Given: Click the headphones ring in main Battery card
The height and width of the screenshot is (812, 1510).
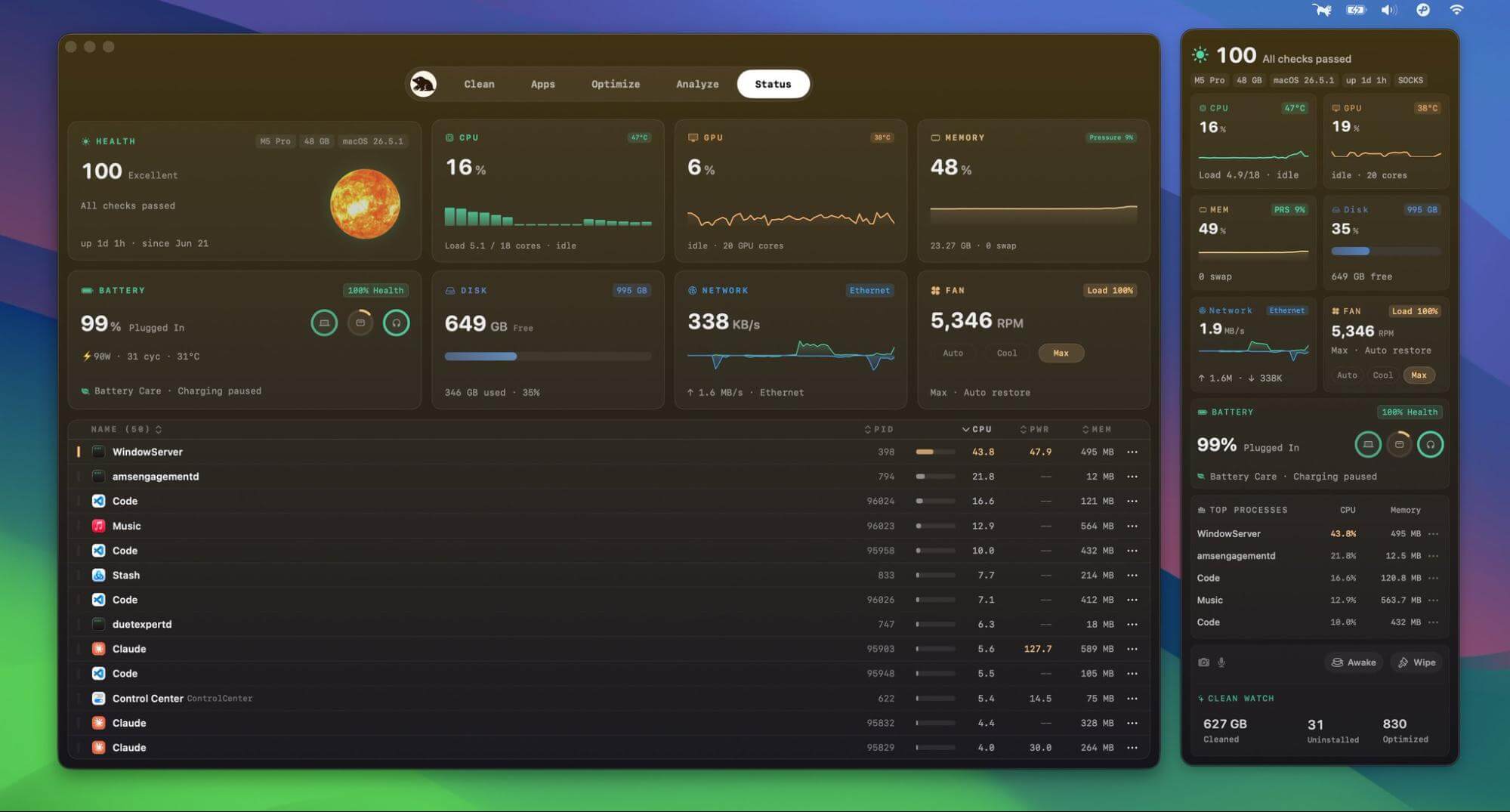Looking at the screenshot, I should [396, 323].
